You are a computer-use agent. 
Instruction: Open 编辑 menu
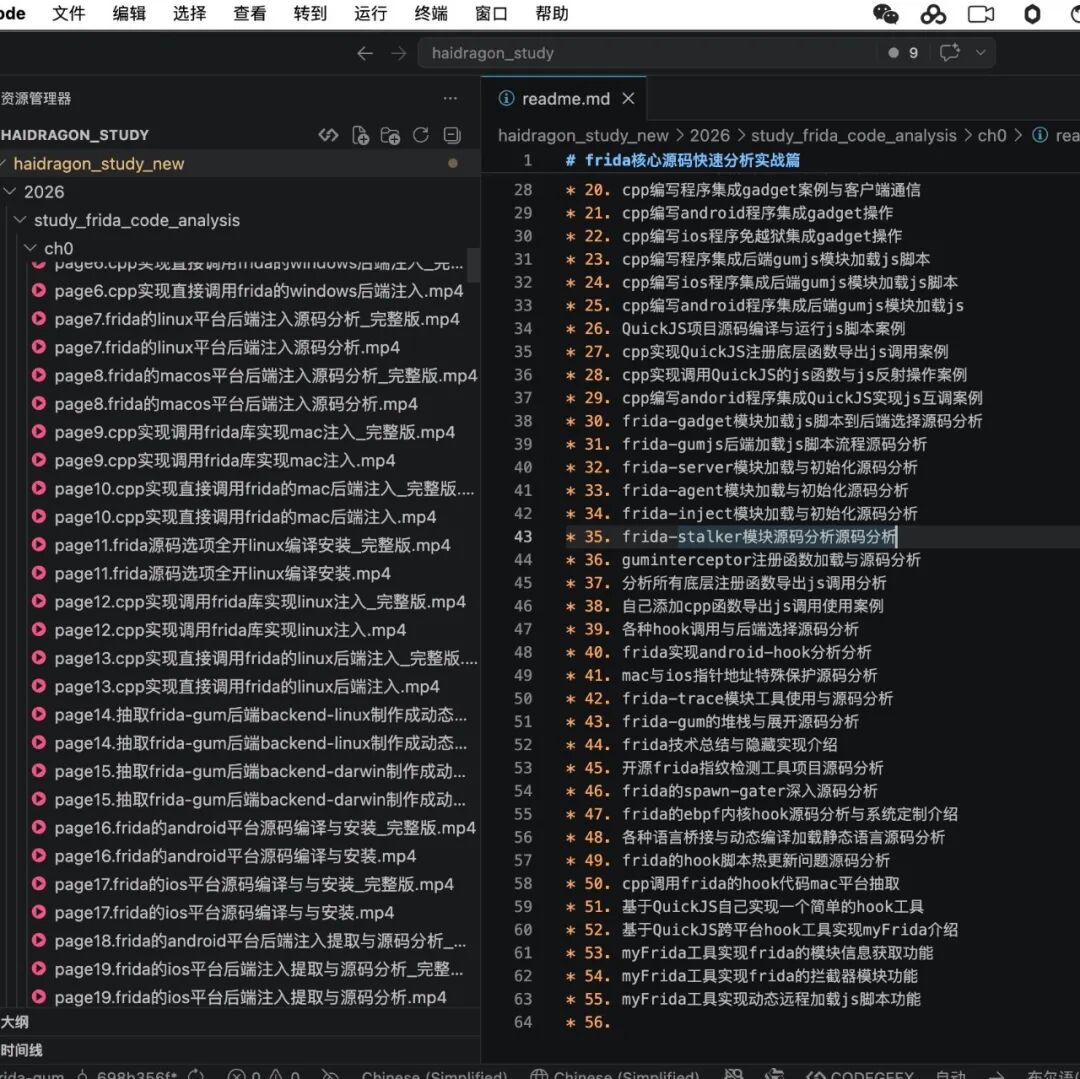(129, 14)
